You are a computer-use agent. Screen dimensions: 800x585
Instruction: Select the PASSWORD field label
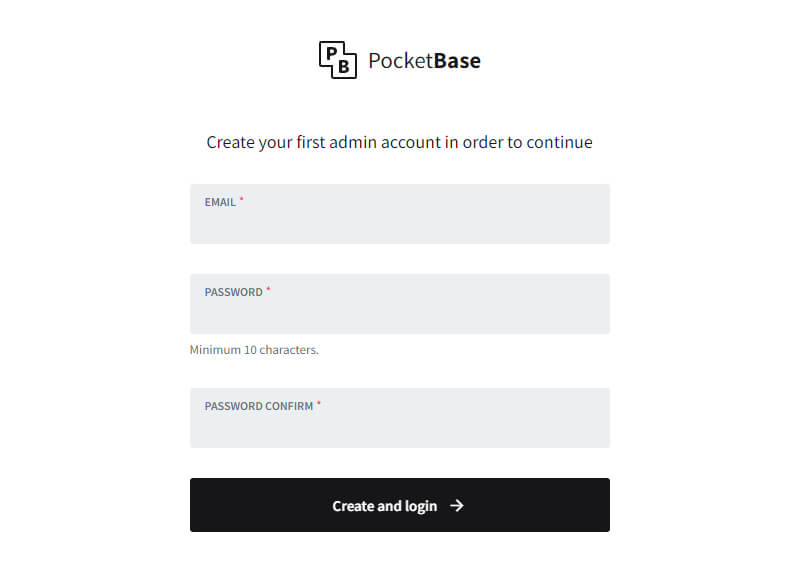pyautogui.click(x=234, y=292)
